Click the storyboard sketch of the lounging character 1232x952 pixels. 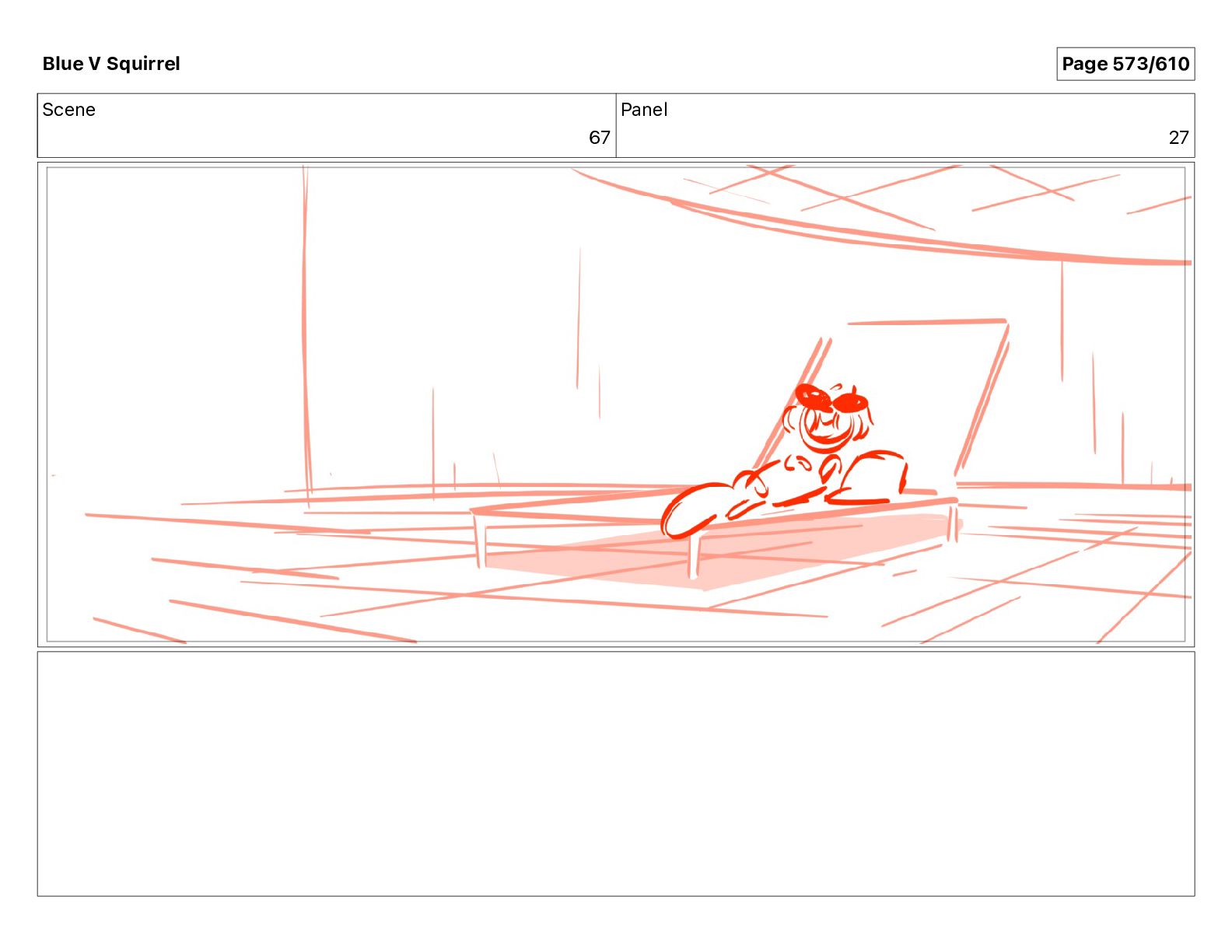click(x=786, y=460)
